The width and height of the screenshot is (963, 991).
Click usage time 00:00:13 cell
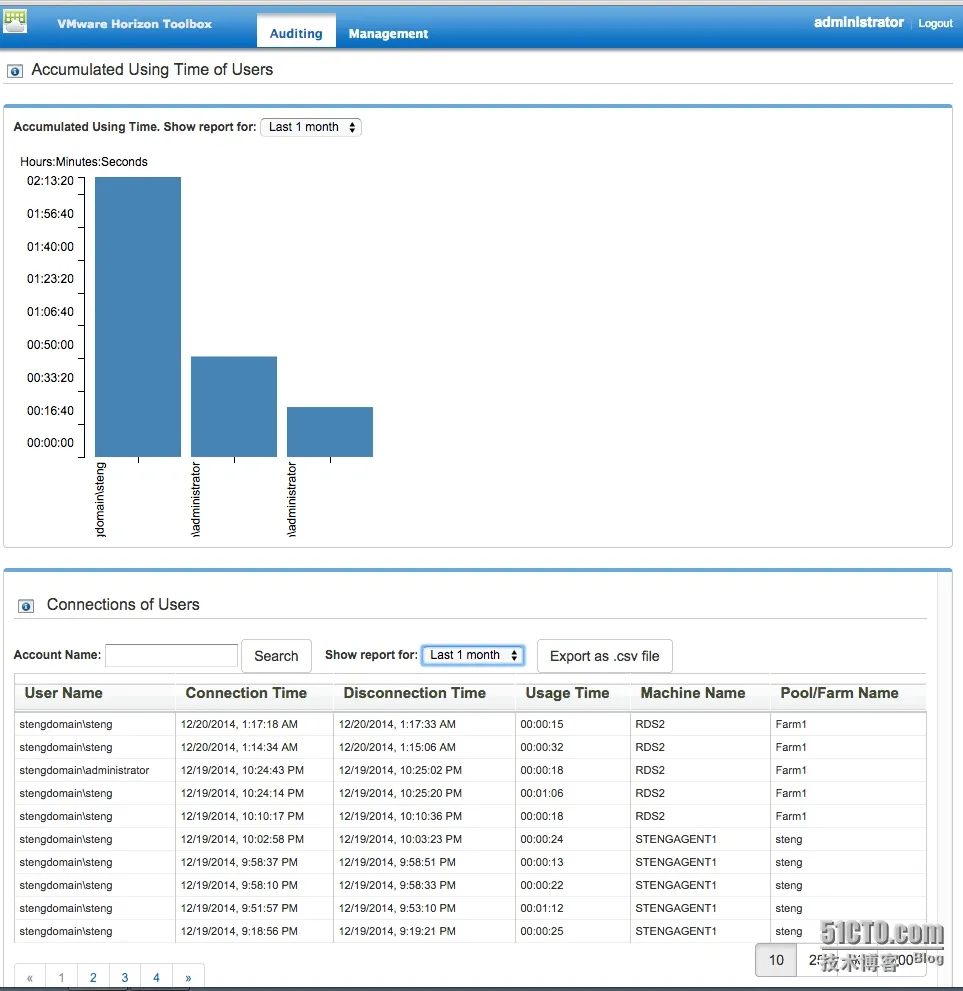[x=542, y=862]
